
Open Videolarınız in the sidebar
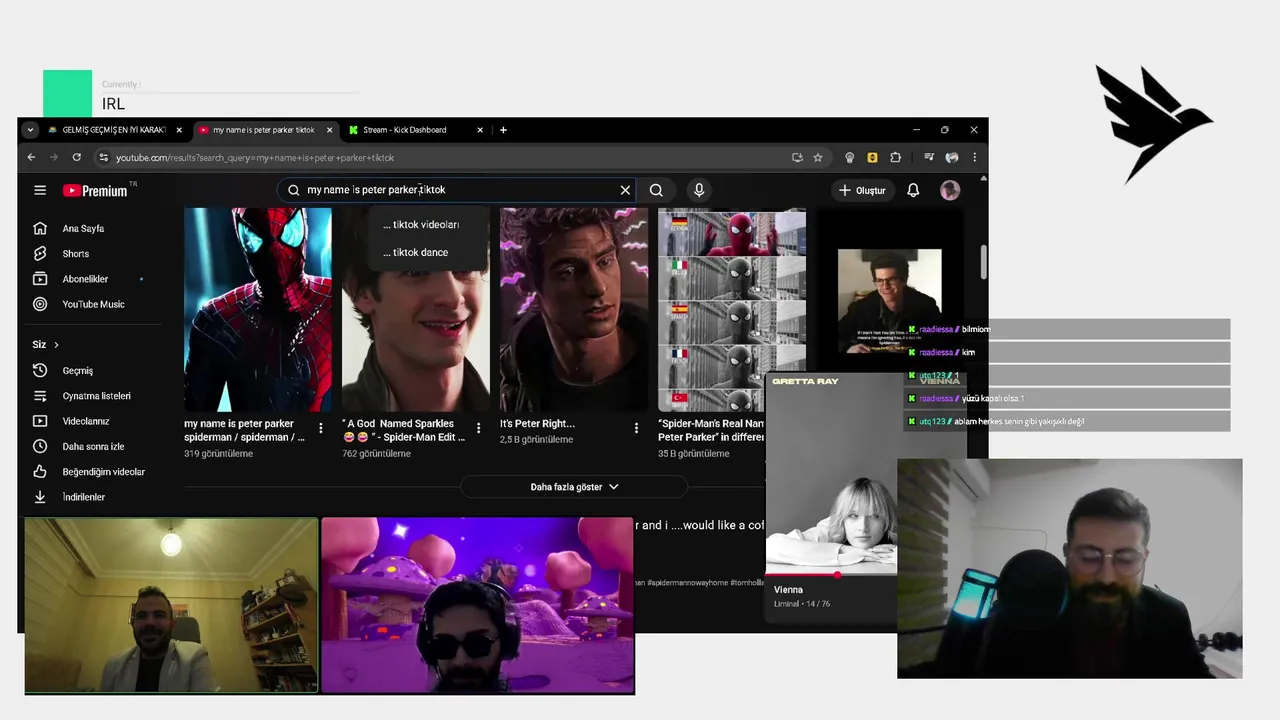(86, 421)
